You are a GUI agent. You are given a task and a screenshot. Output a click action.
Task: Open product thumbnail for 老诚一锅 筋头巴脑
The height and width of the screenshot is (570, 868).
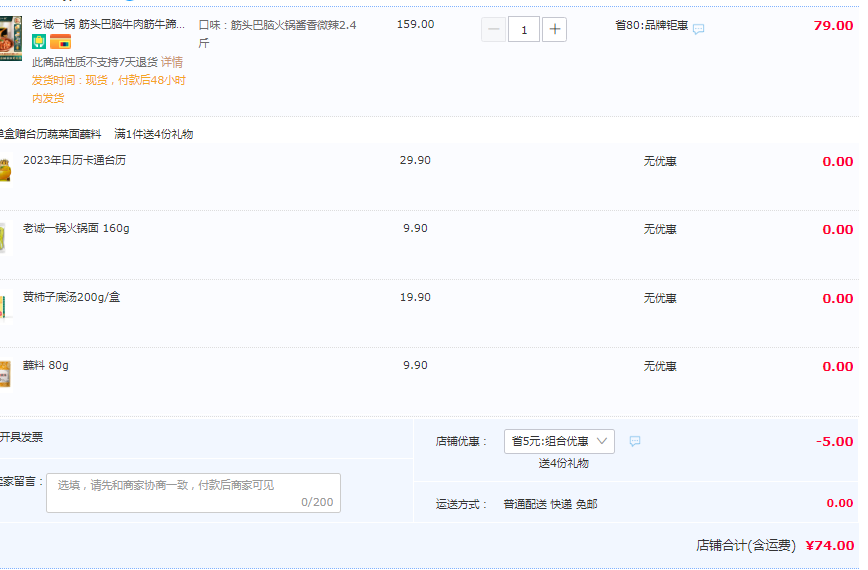tap(11, 38)
